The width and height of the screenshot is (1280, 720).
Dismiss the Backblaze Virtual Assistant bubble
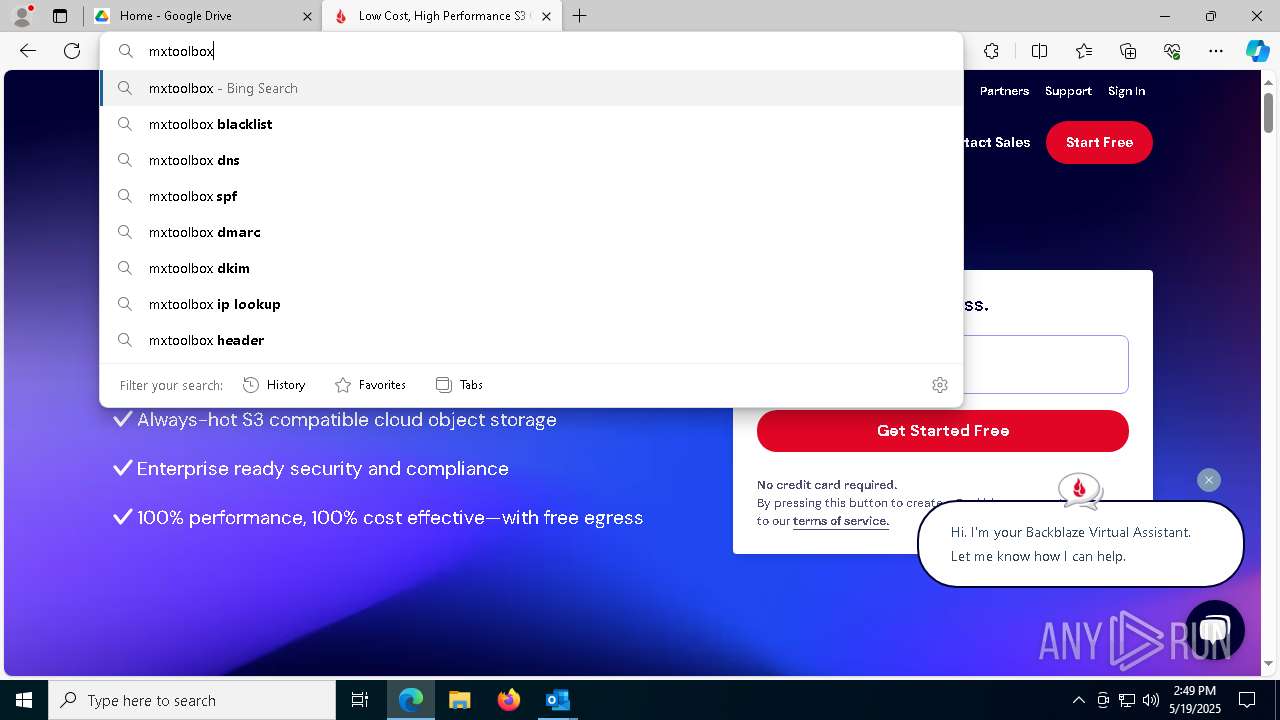pyautogui.click(x=1208, y=480)
